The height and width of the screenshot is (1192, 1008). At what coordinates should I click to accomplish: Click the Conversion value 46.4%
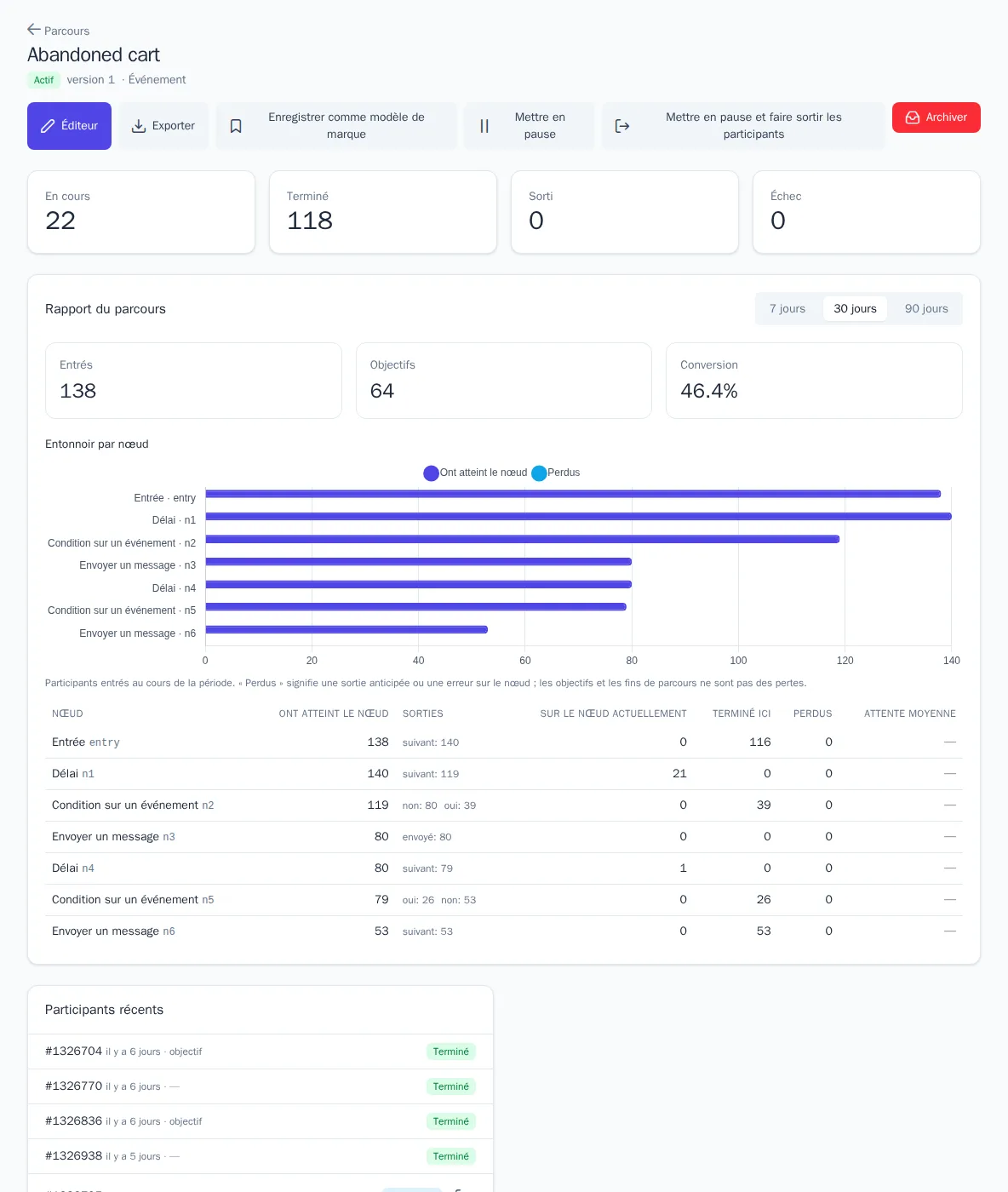click(709, 391)
